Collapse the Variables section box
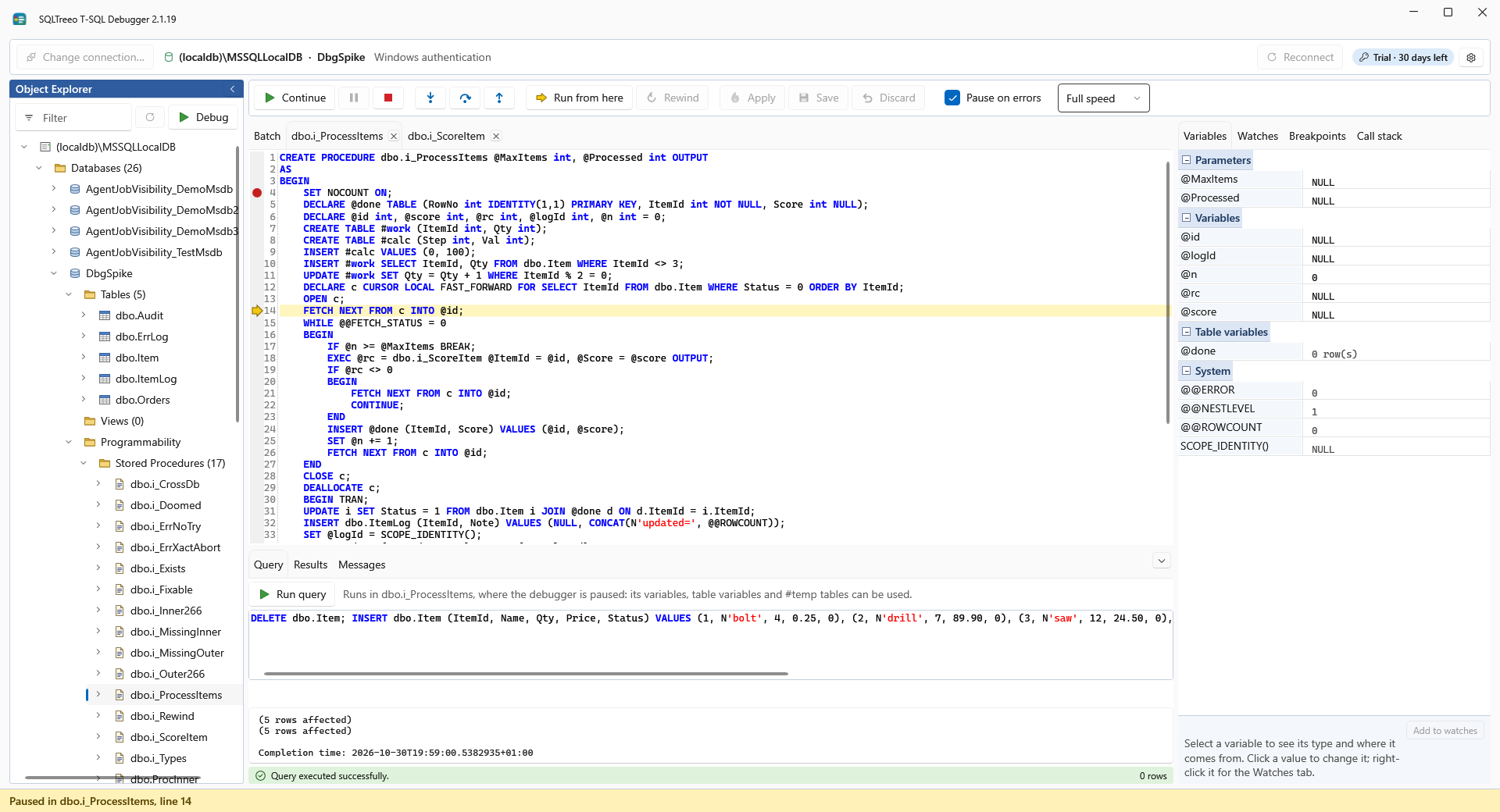This screenshot has width=1500, height=812. [x=1187, y=218]
